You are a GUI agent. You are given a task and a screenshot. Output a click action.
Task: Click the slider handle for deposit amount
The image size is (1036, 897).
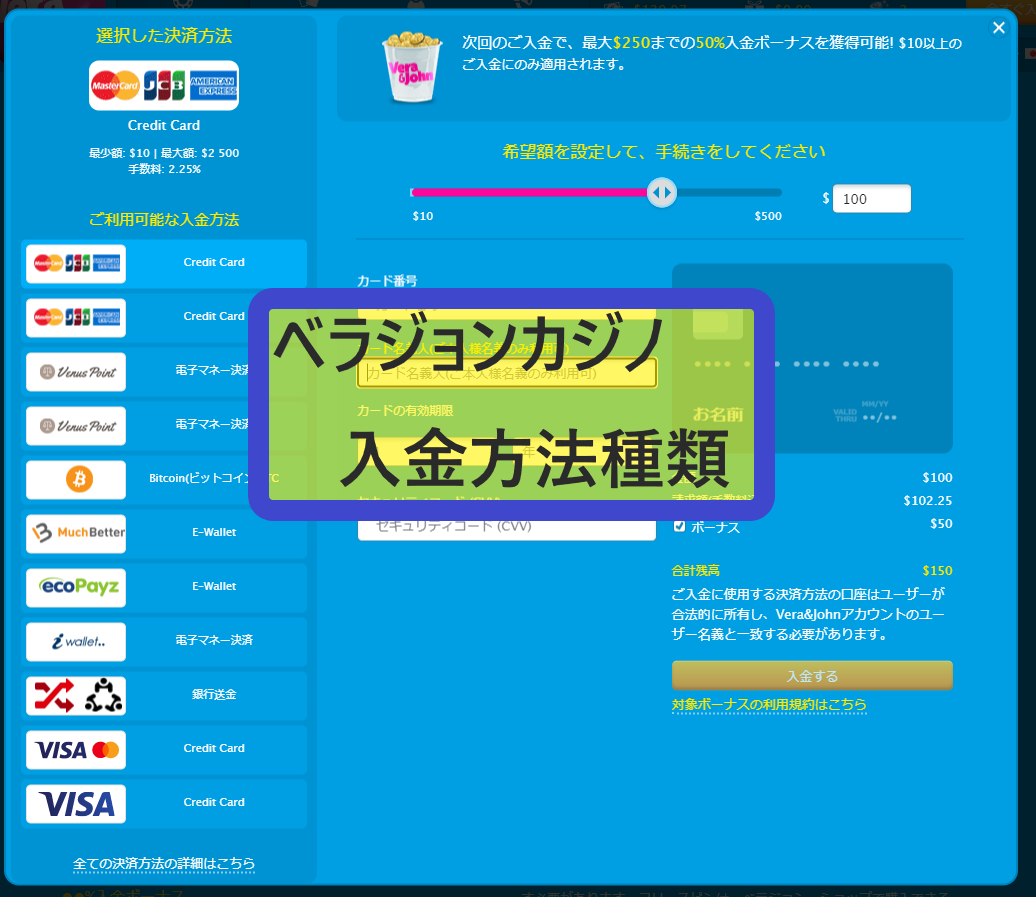[661, 193]
